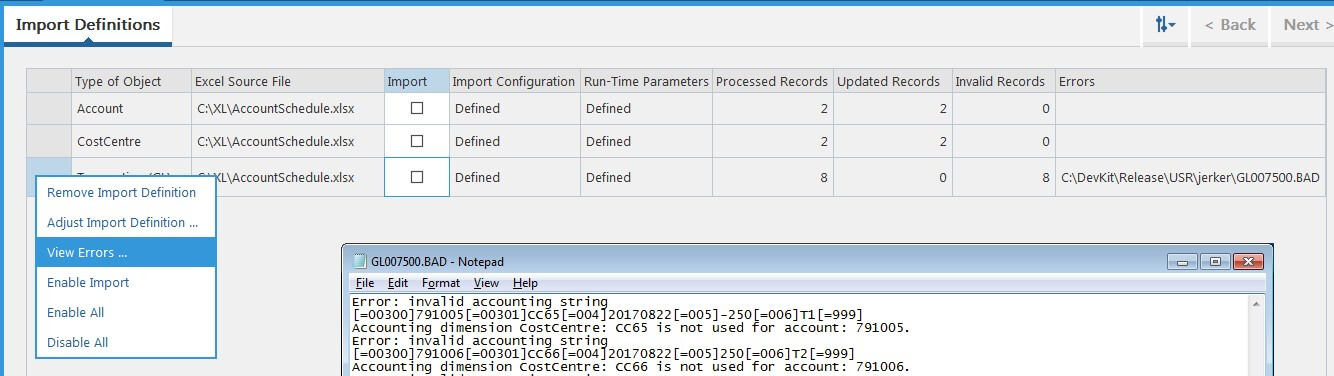Click the row selector for the CostCentre row
Viewport: 1334px width, 376px height.
[x=49, y=142]
